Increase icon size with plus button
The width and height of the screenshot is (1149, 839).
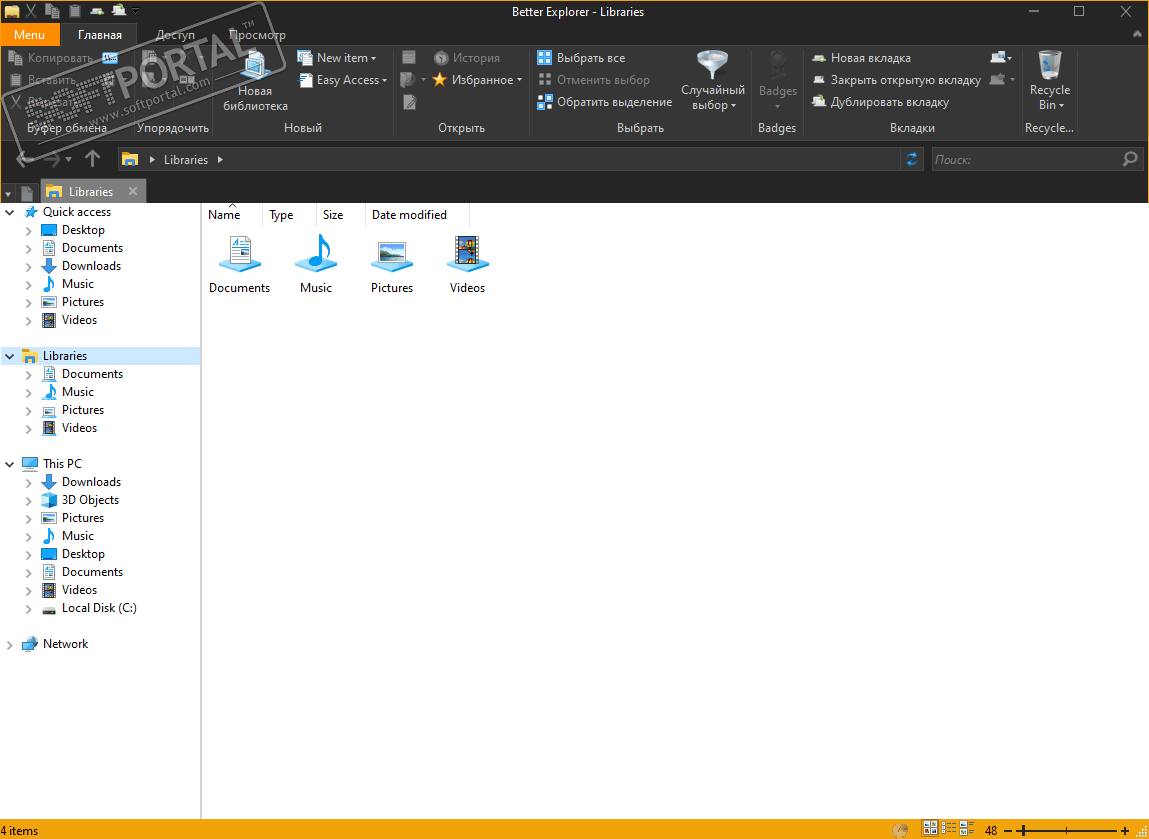coord(1125,829)
